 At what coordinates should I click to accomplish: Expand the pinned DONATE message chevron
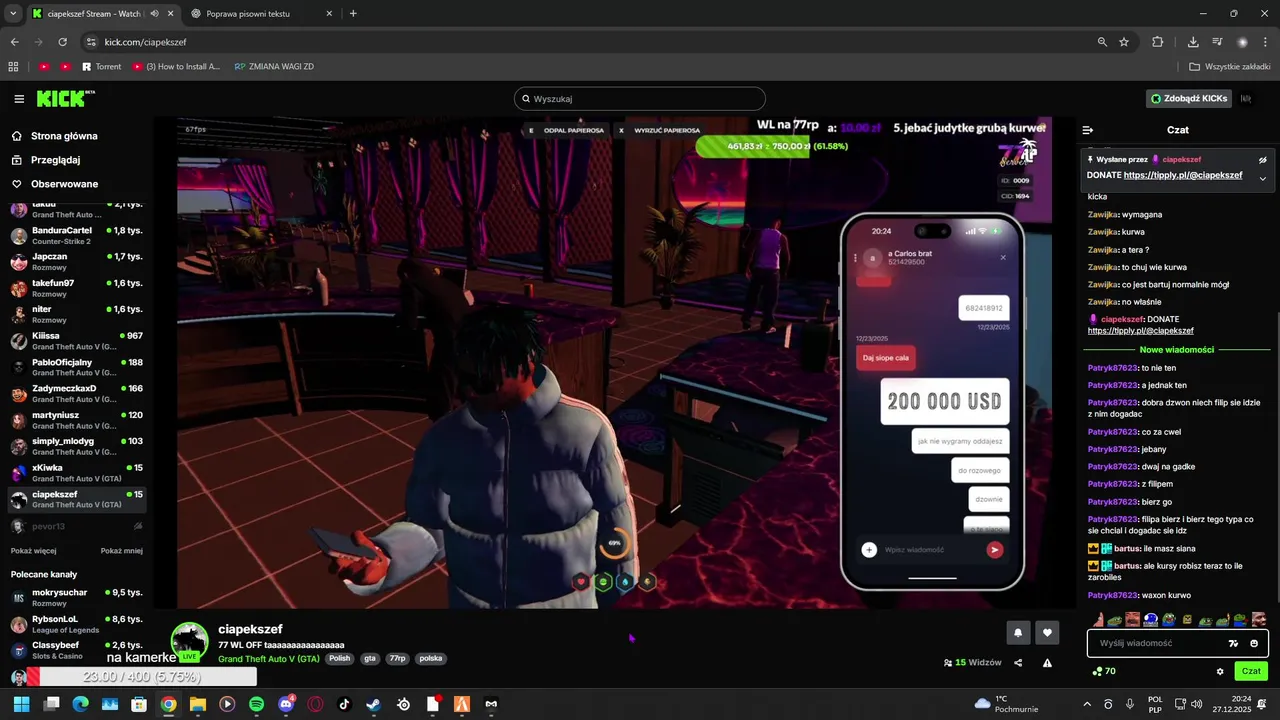(x=1262, y=178)
